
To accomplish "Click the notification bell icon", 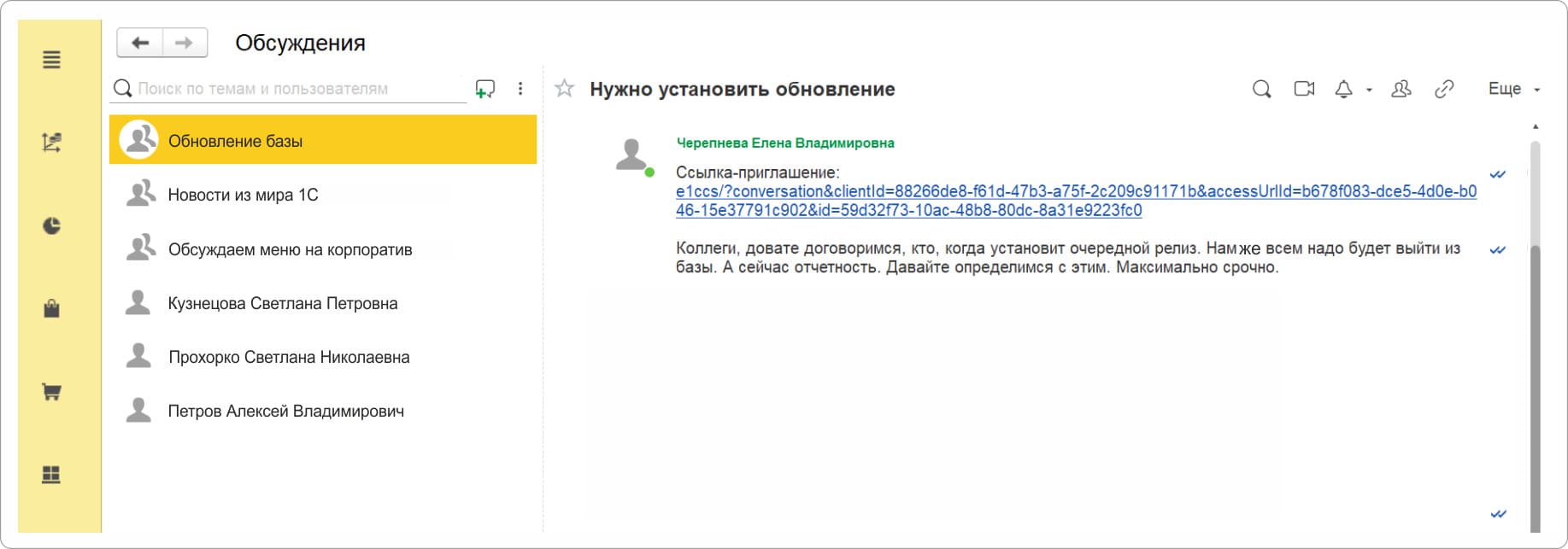I will coord(1344,89).
